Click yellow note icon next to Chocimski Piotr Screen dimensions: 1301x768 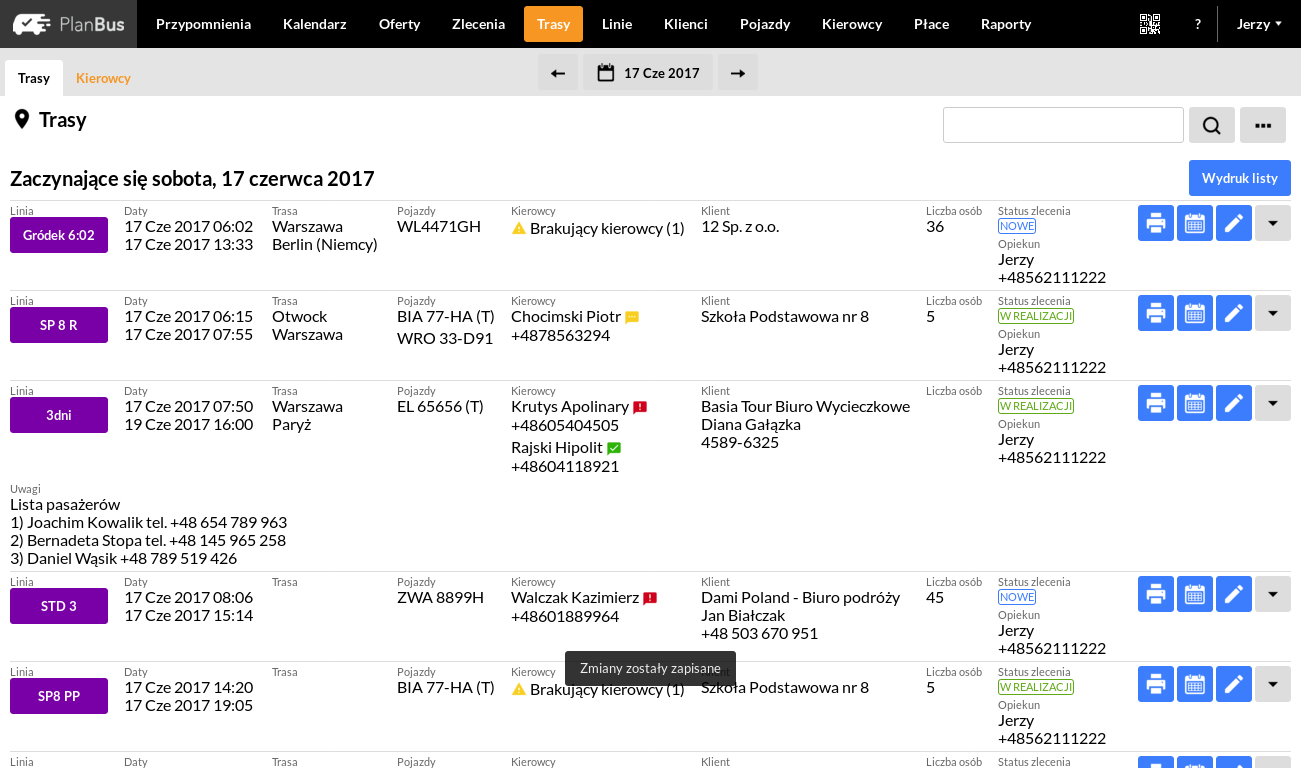click(632, 317)
